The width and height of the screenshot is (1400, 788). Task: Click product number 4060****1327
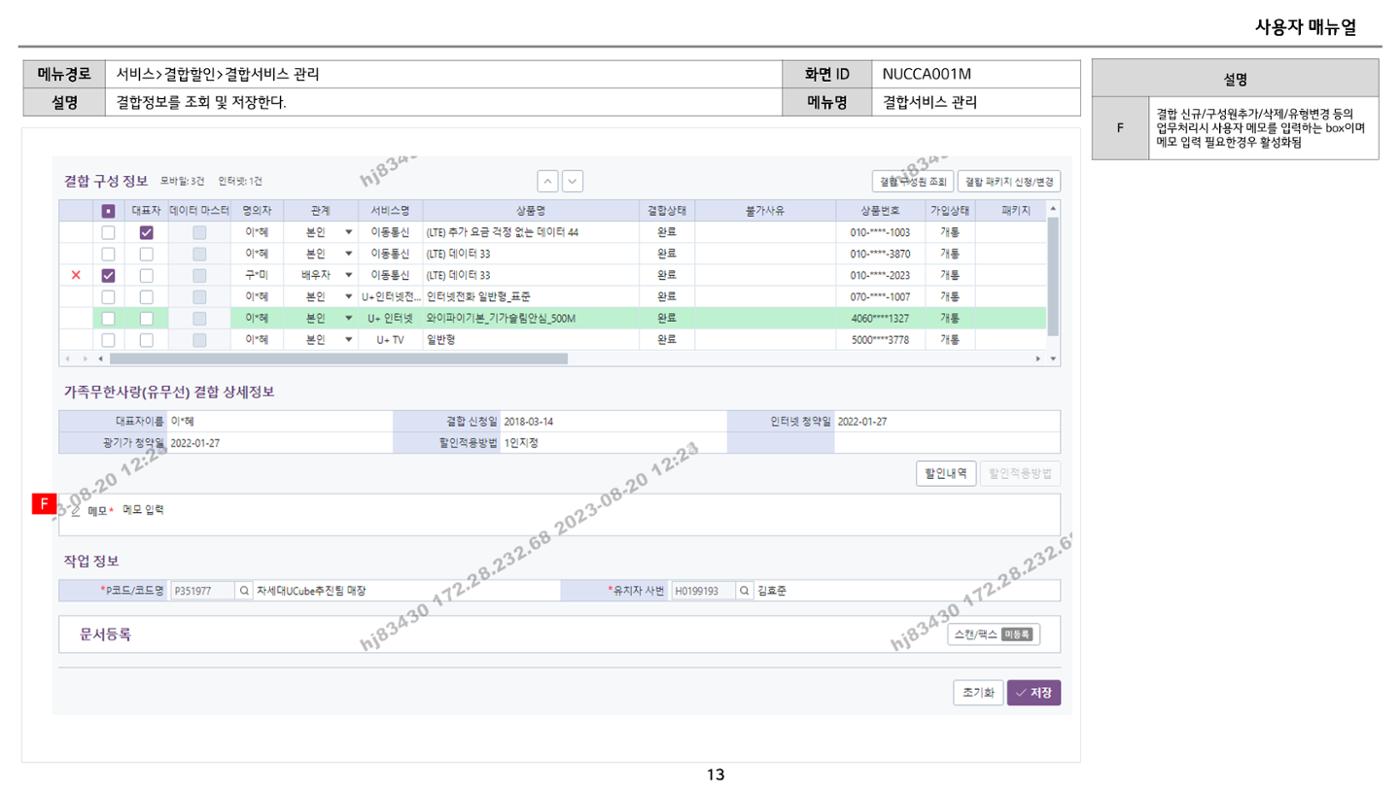(x=880, y=319)
